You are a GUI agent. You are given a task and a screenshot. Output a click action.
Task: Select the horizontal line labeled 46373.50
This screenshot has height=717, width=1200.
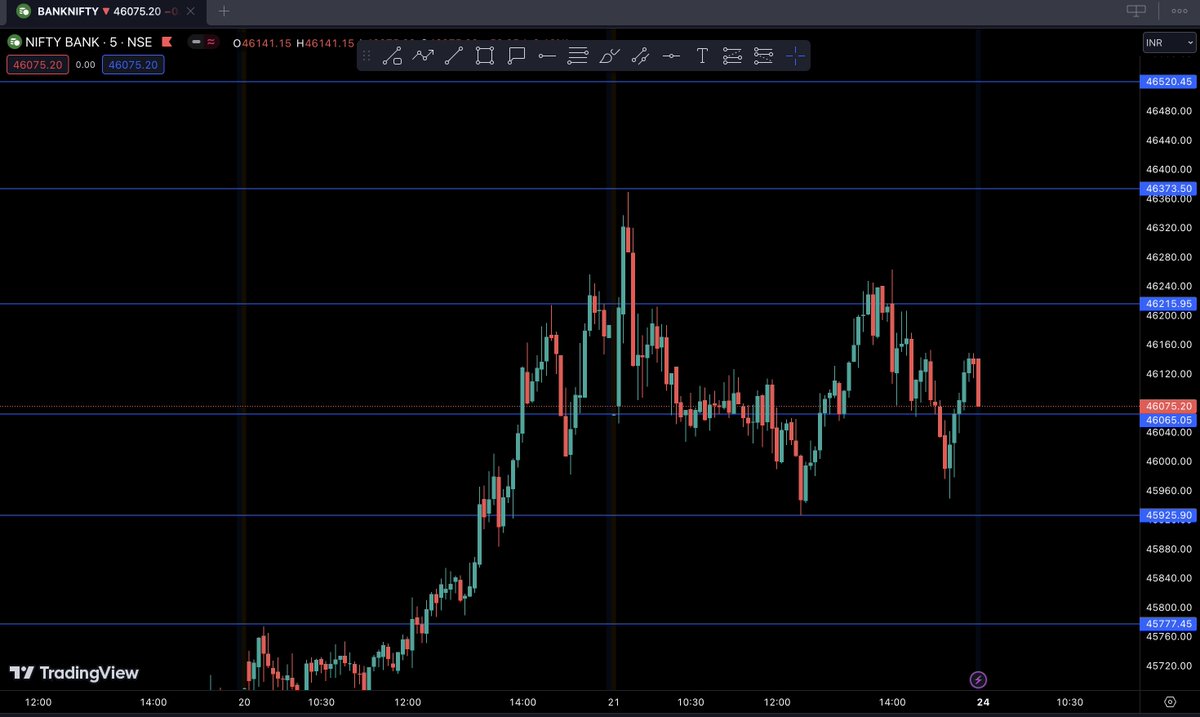pos(570,188)
